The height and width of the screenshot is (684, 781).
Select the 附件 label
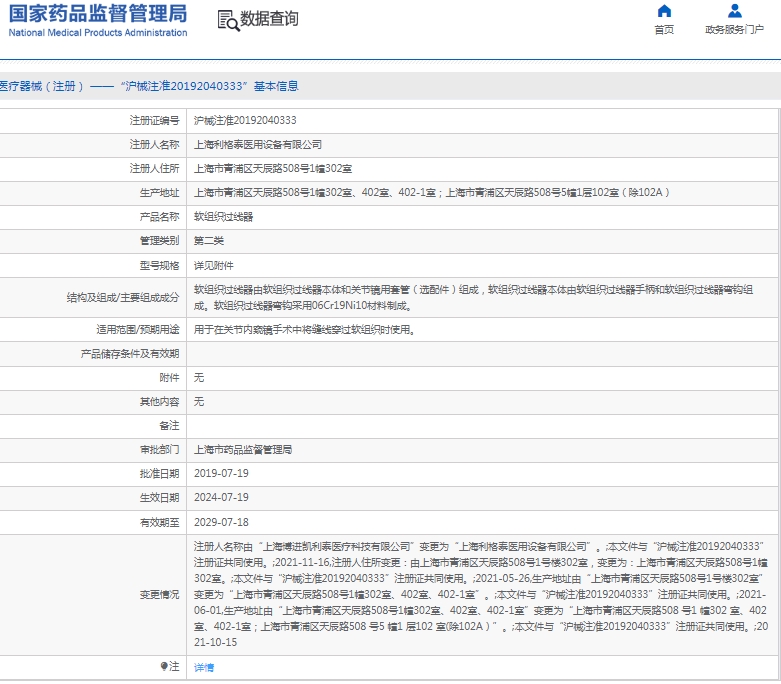click(169, 378)
